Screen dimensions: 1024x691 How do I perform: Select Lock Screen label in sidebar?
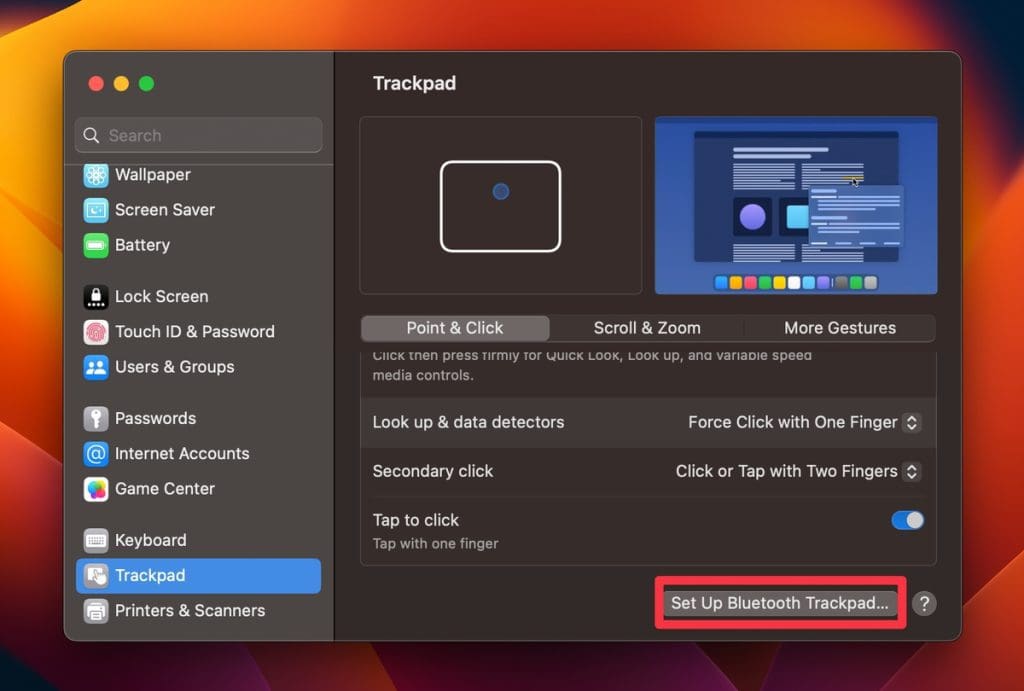pos(161,297)
